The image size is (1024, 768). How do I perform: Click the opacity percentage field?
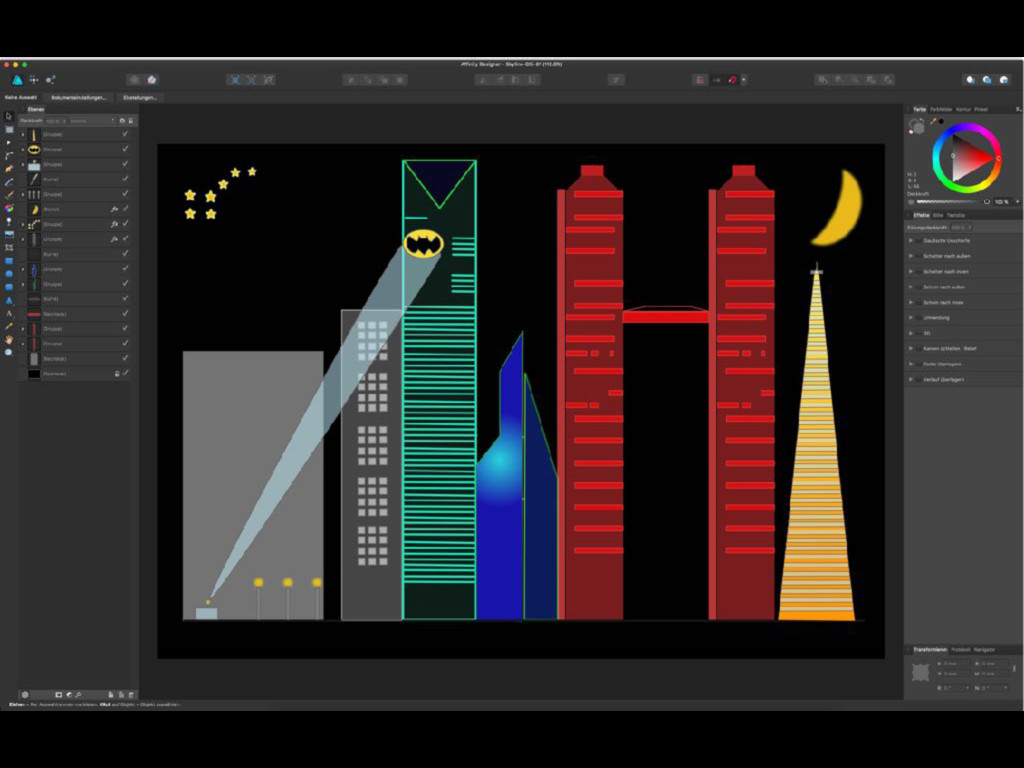tap(1002, 202)
